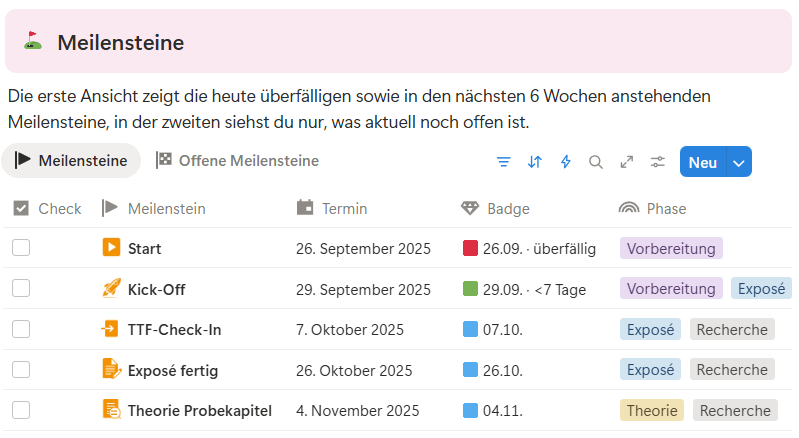Open view settings sliders icon
The width and height of the screenshot is (799, 438).
tap(658, 162)
